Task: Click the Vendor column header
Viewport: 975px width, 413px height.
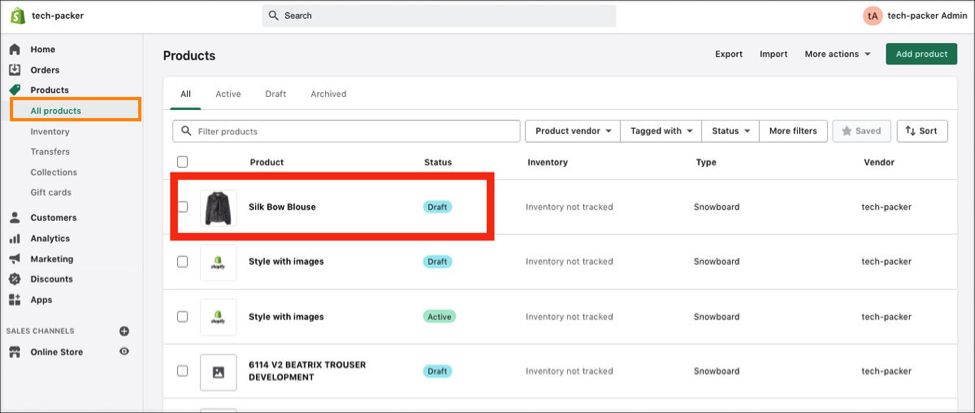Action: [879, 162]
